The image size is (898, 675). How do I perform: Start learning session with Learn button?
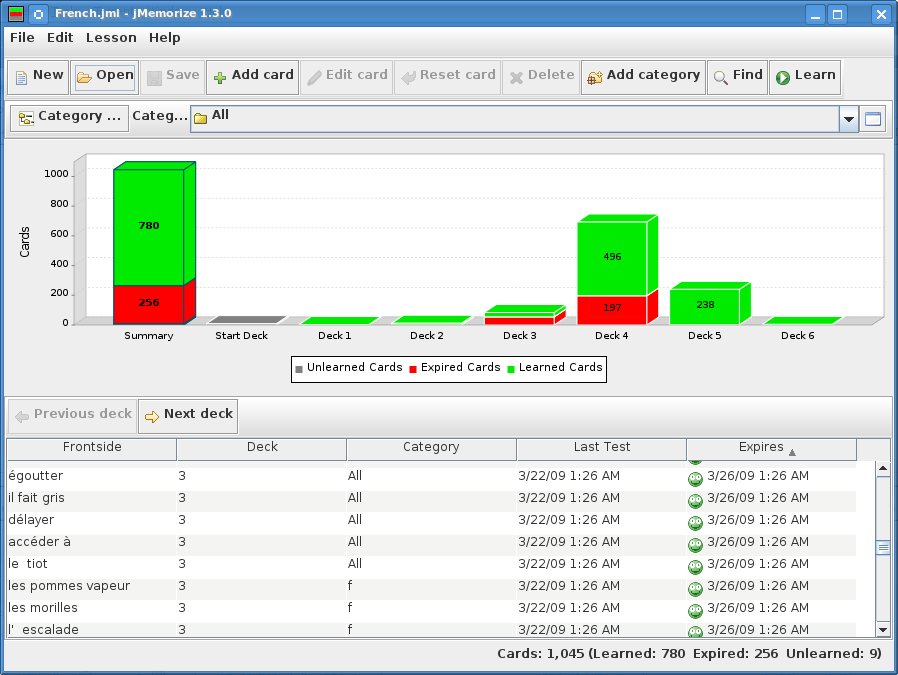click(x=805, y=77)
